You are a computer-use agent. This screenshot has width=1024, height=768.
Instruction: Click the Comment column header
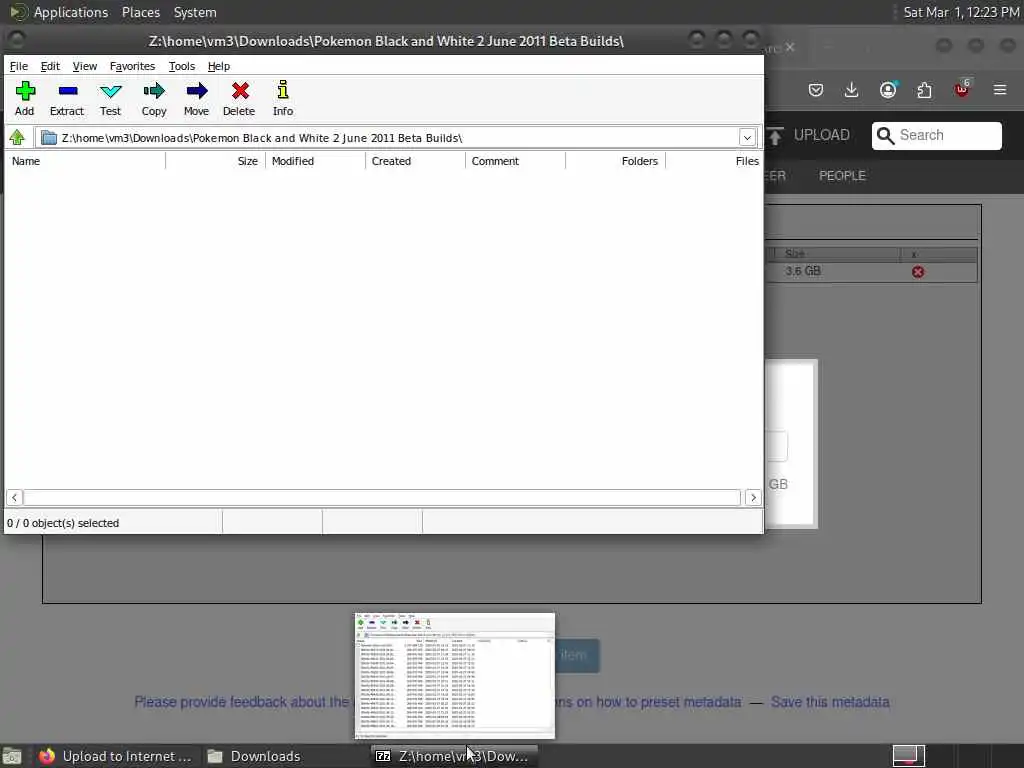pos(515,161)
